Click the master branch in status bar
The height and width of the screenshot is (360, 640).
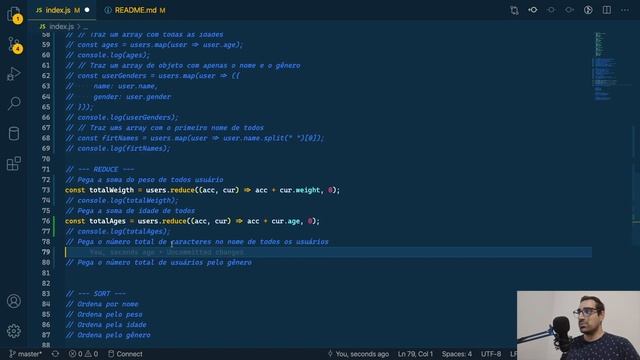pos(25,354)
